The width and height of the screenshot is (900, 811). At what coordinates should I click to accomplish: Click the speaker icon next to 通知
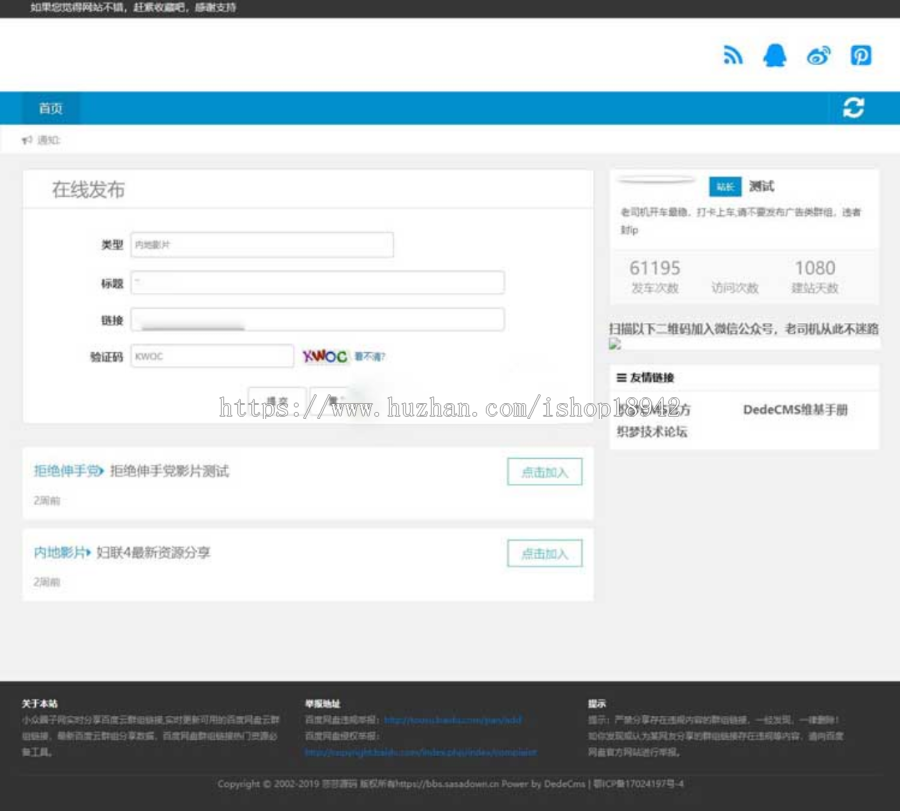tap(27, 140)
